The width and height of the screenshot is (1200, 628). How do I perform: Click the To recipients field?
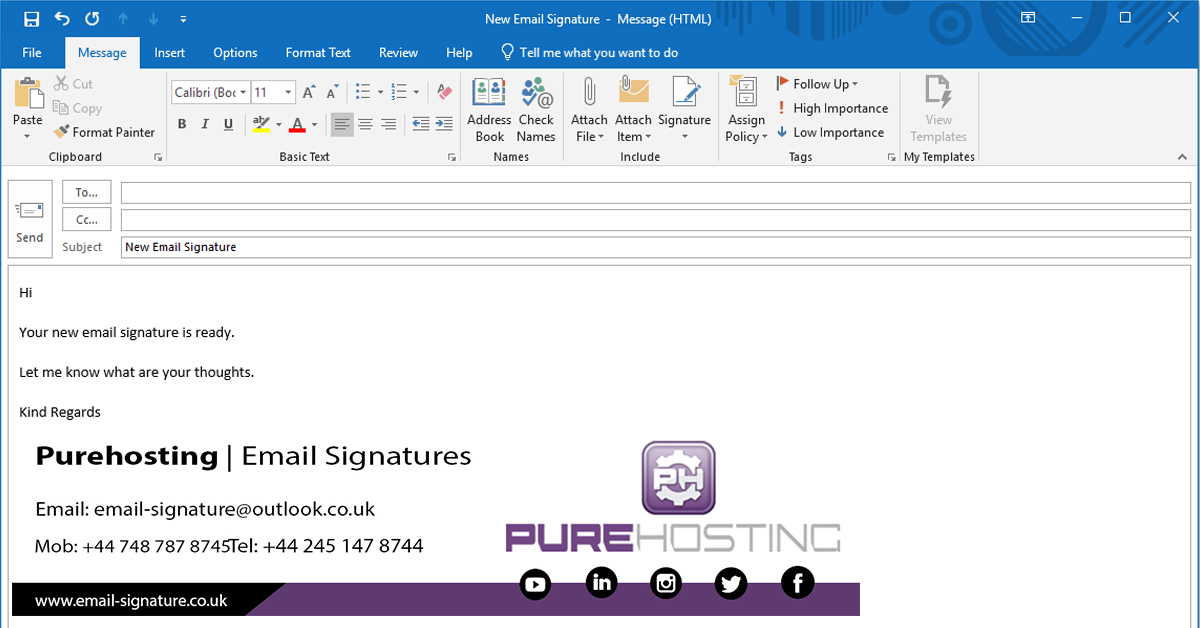(x=656, y=192)
